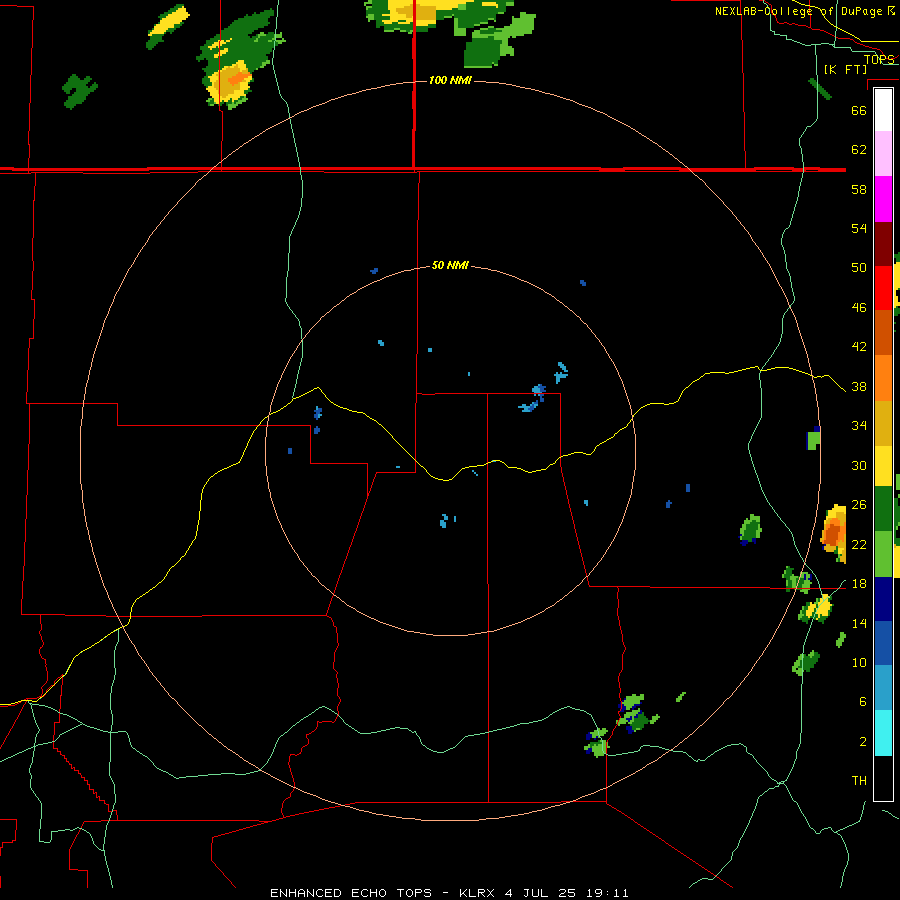Click the 'ENHANCED ECHO TOPS - KLRX' caption
This screenshot has height=900, width=900.
click(x=385, y=893)
